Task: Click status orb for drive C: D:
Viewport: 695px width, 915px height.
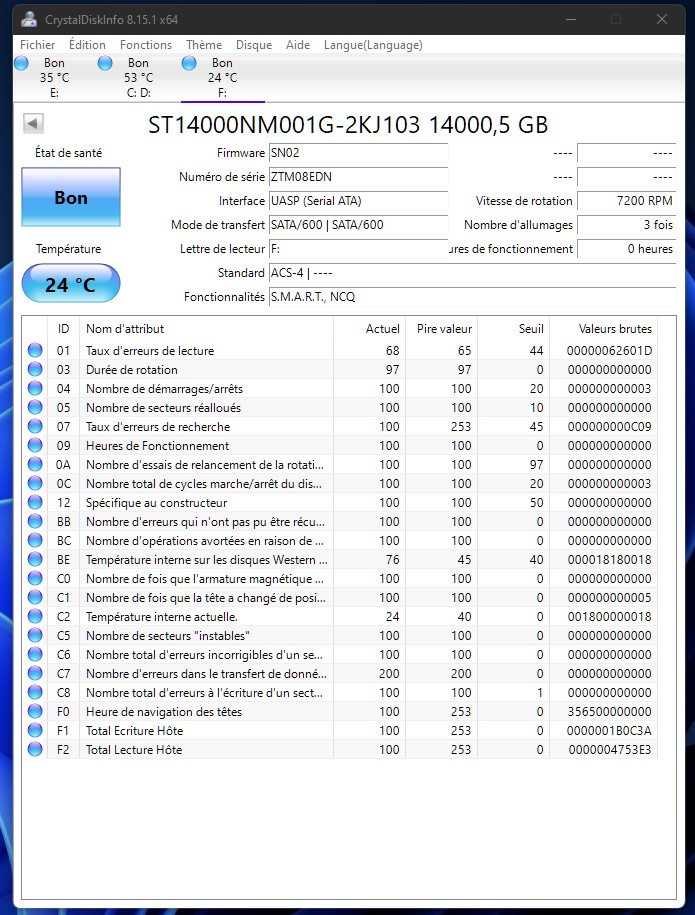Action: click(106, 63)
